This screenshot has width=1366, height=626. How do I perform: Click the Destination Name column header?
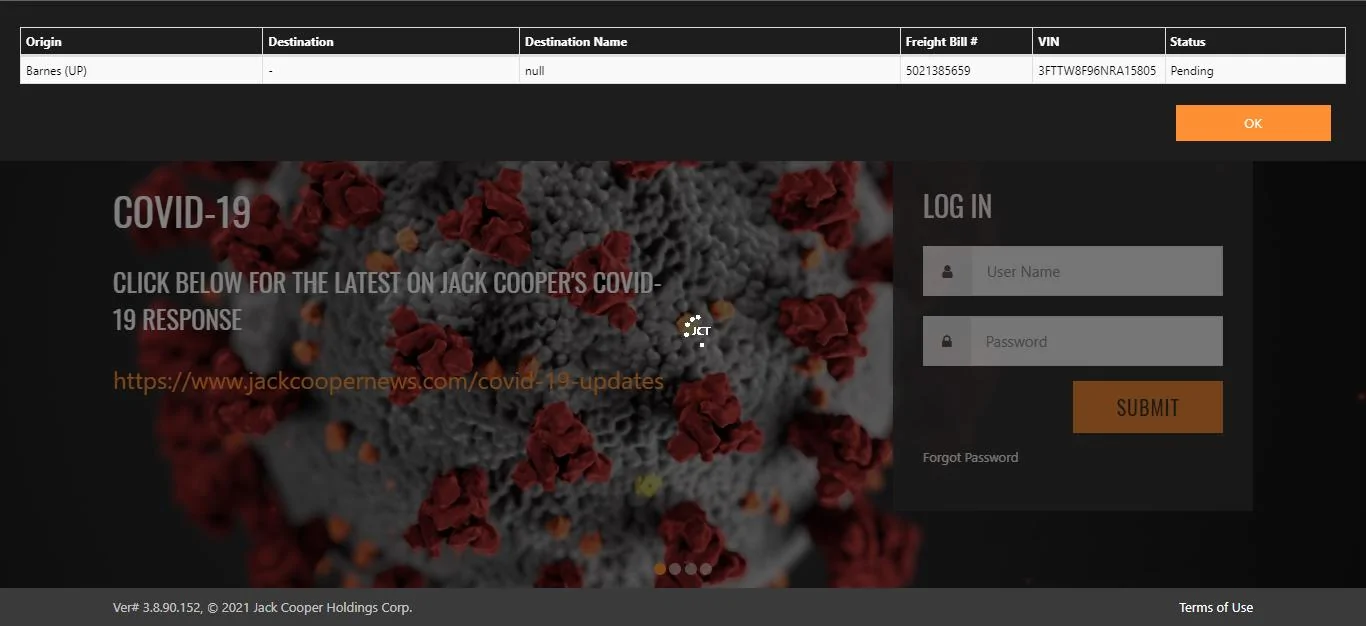coord(710,41)
